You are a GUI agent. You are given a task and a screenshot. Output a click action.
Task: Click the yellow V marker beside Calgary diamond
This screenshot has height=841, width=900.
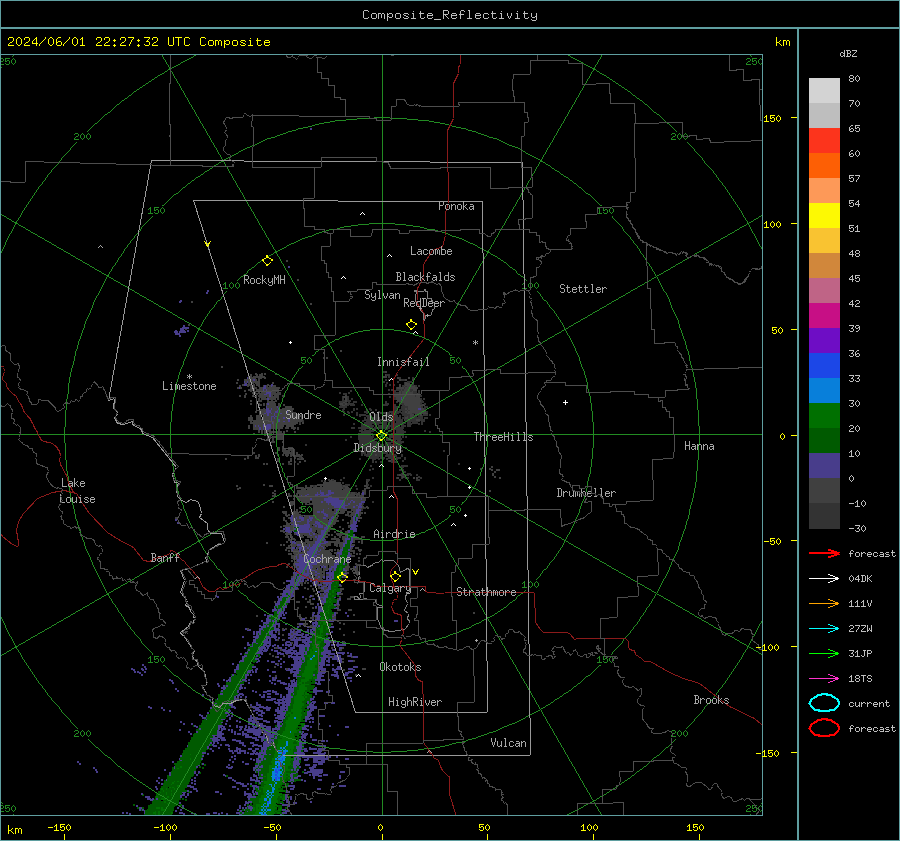[x=416, y=572]
